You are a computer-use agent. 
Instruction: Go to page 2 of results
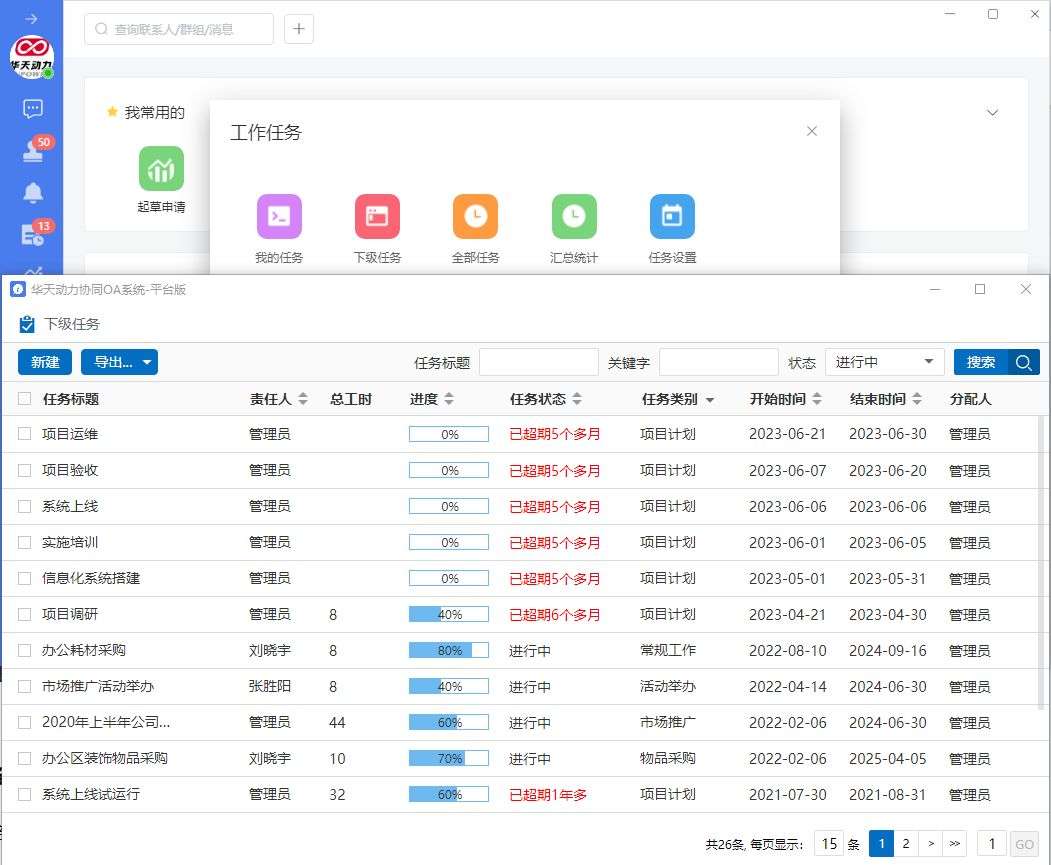click(905, 844)
